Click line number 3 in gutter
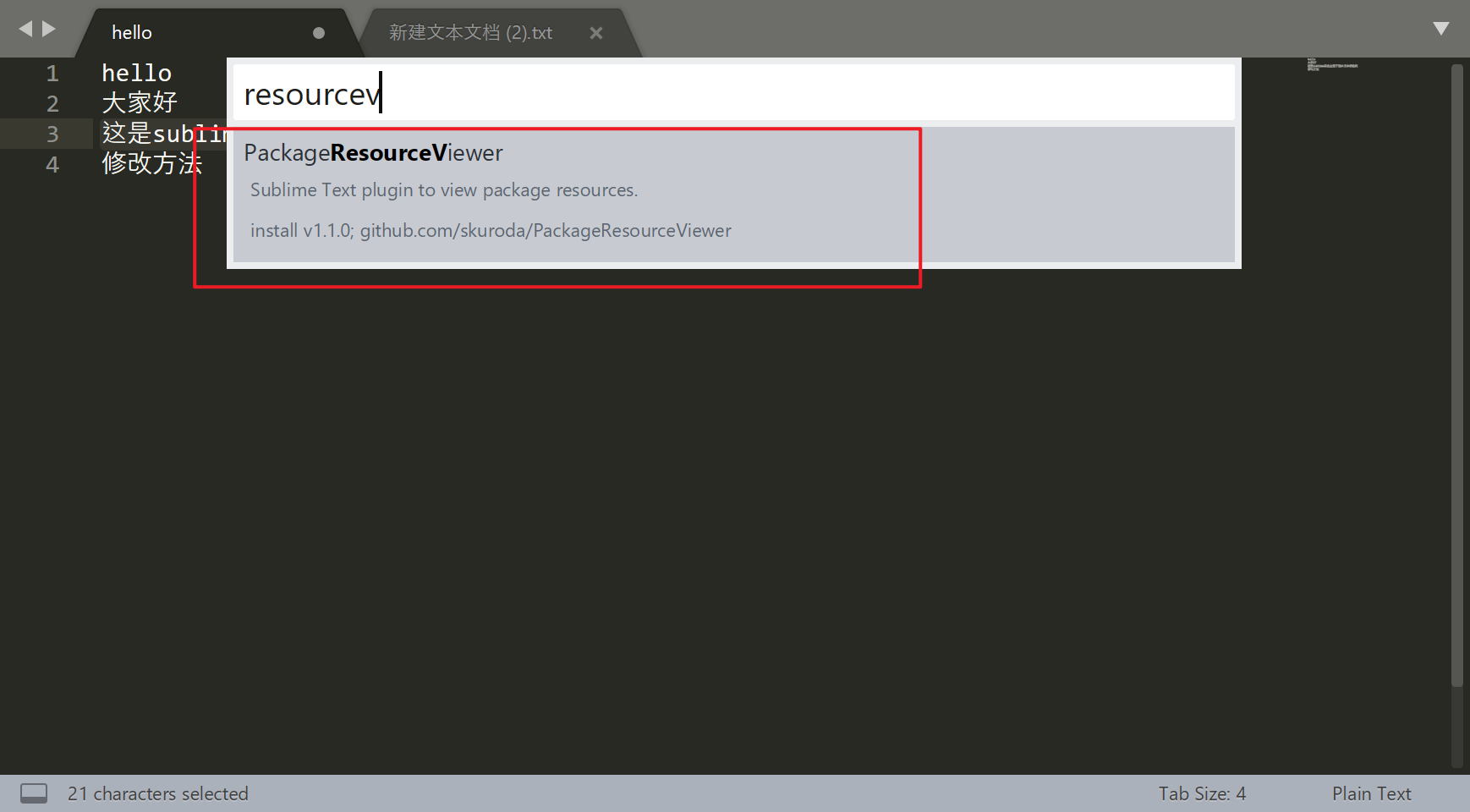The height and width of the screenshot is (812, 1470). [52, 134]
